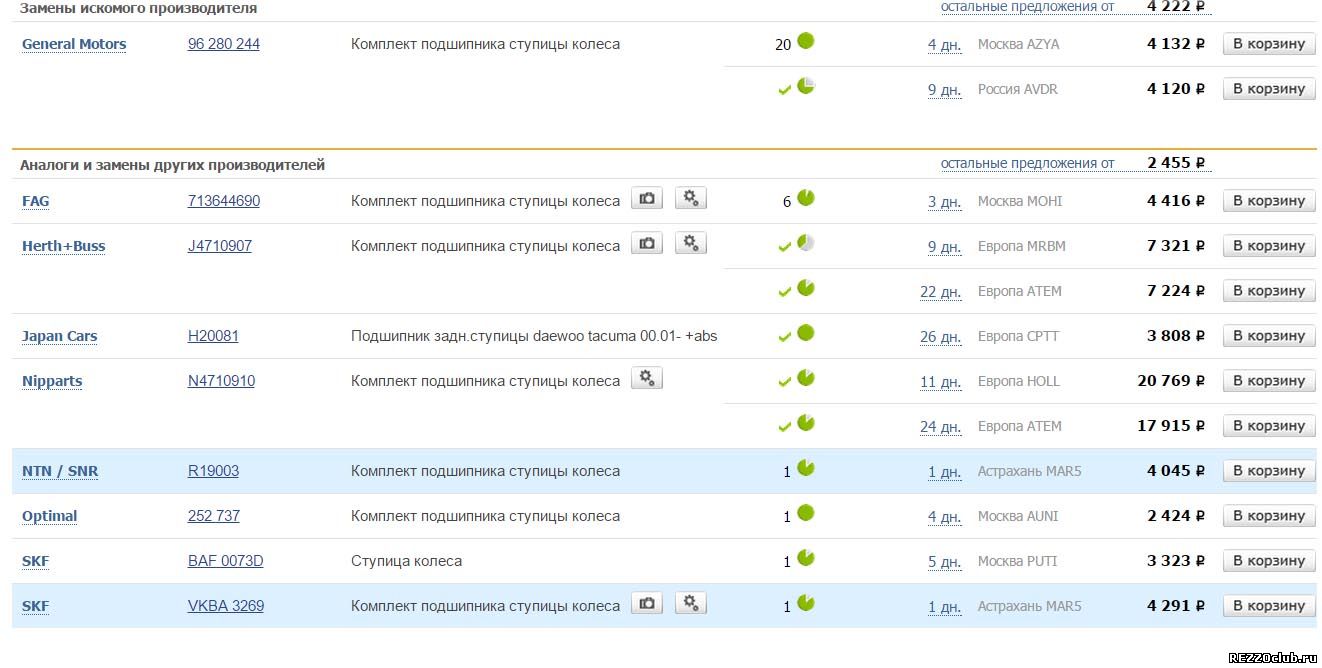Add the Nipparts 20 769 ₽ offer to cart
1322x668 pixels.
[1269, 380]
